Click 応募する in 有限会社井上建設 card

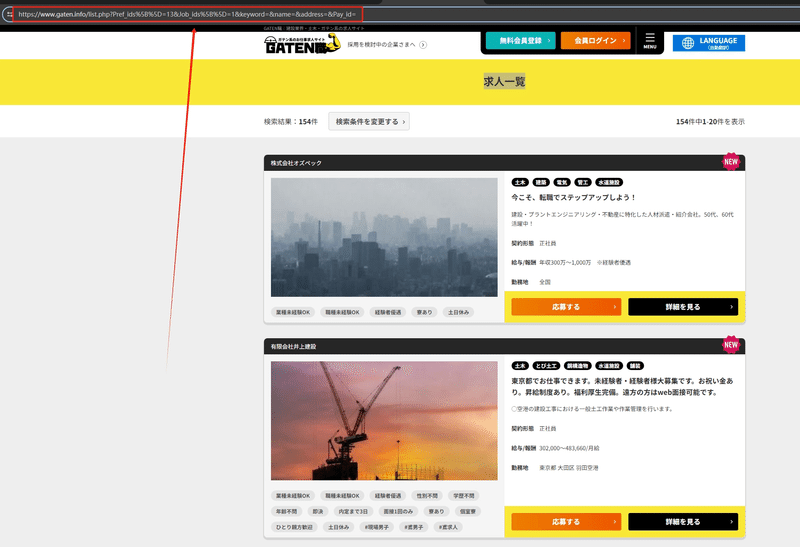566,521
